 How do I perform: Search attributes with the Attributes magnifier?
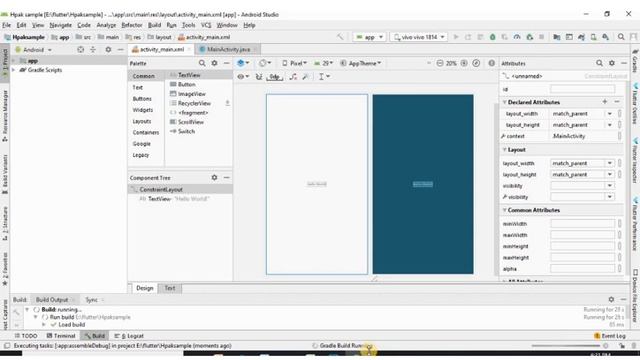coord(599,63)
